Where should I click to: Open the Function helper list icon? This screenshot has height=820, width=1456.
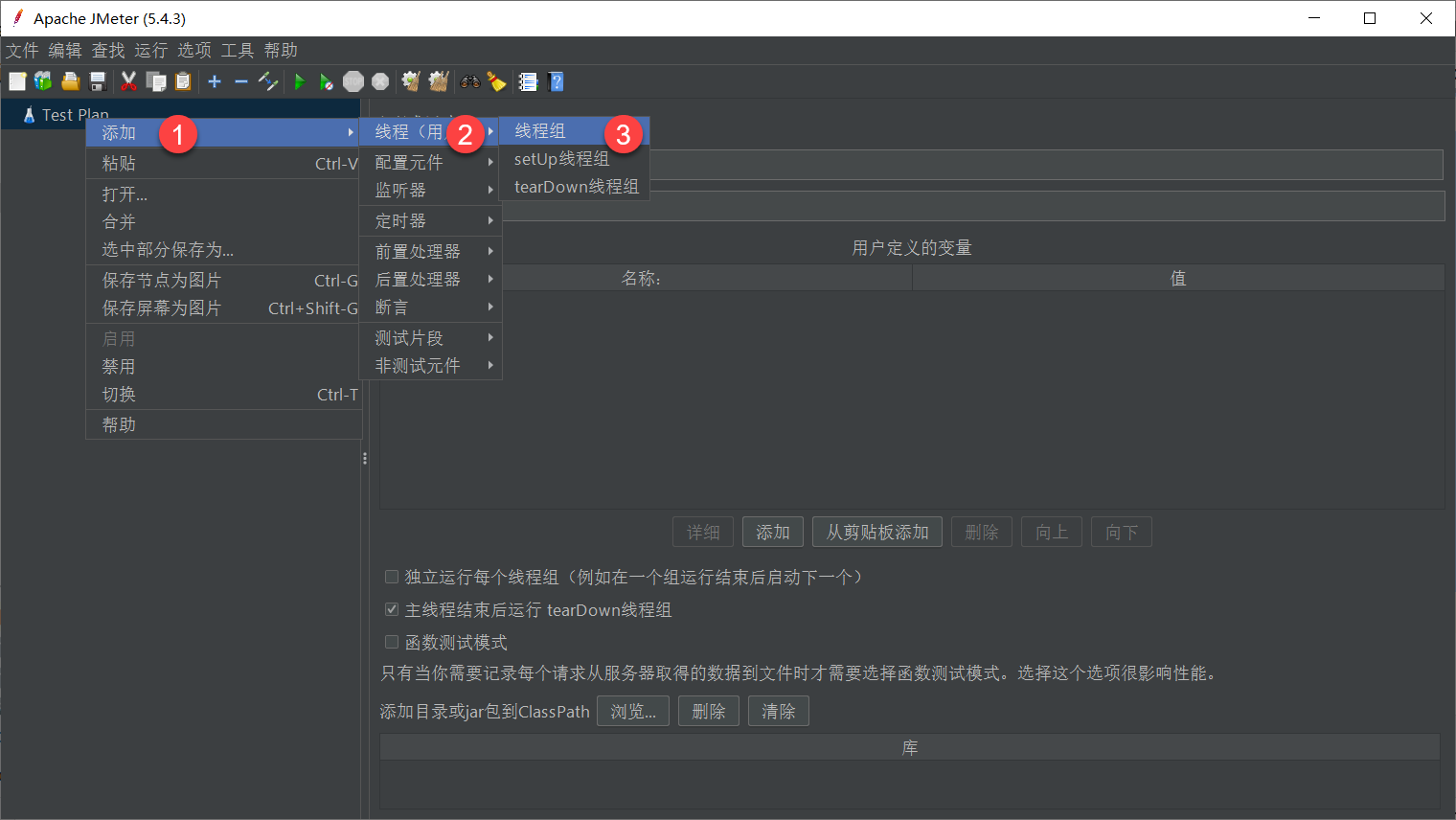click(x=528, y=82)
